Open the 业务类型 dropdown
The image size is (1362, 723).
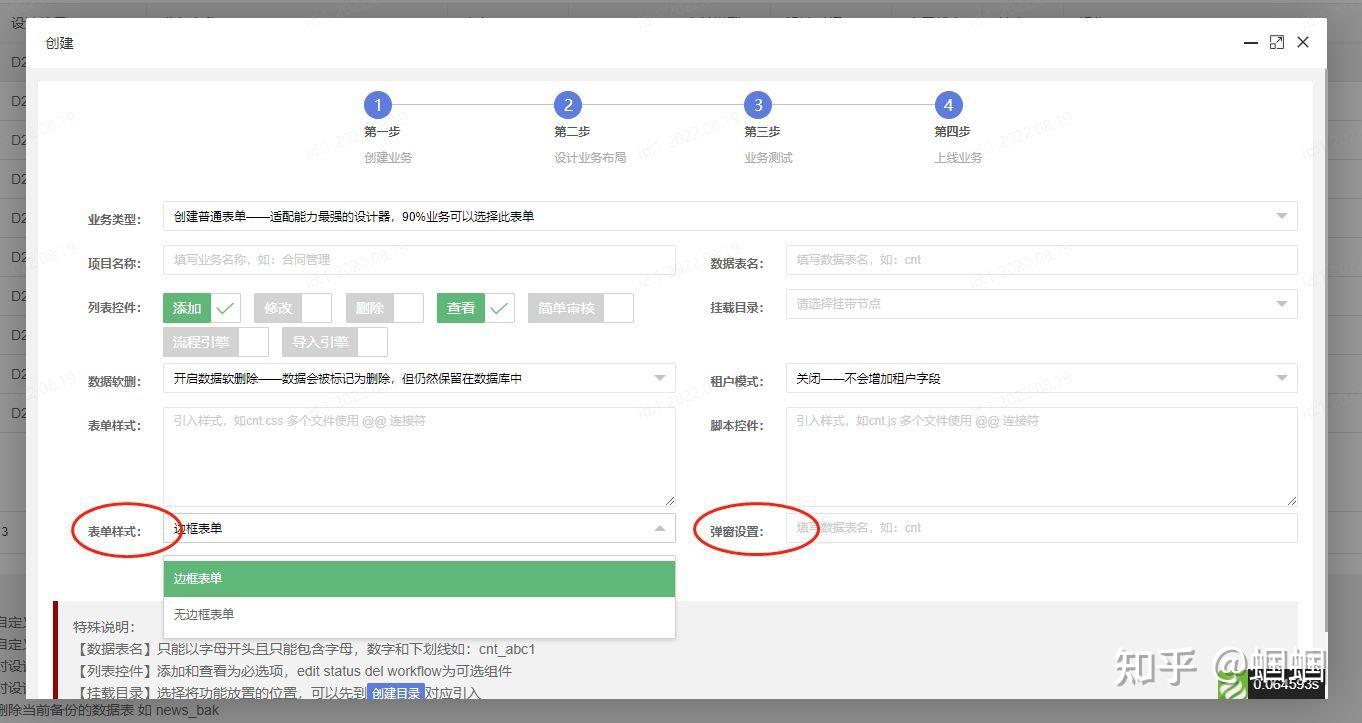click(1281, 215)
